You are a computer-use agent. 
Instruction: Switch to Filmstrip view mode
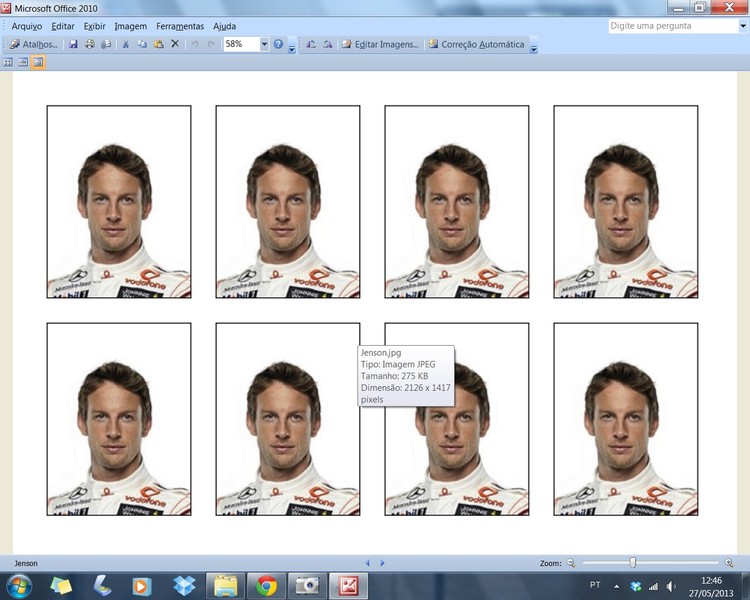point(22,62)
